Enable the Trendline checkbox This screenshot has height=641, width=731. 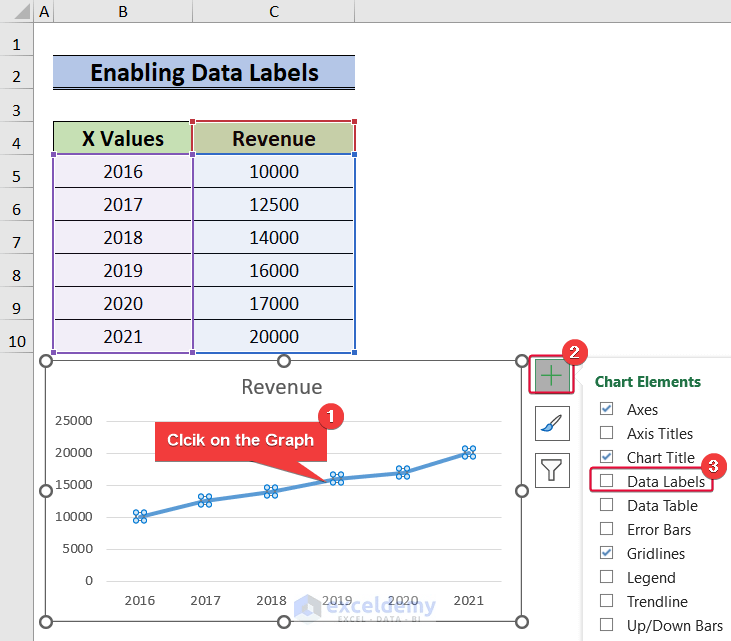click(606, 600)
